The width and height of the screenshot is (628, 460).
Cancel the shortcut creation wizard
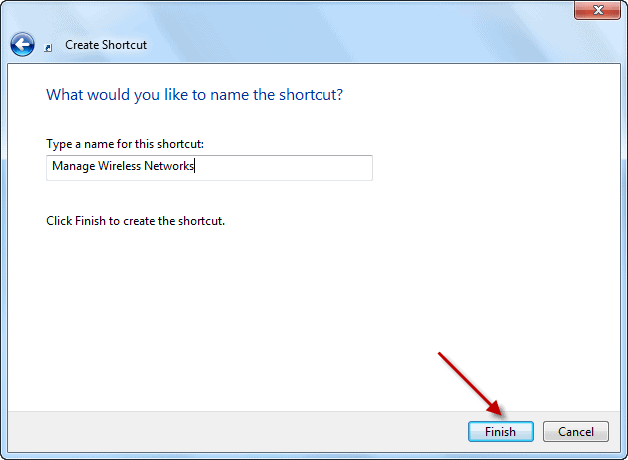(576, 432)
